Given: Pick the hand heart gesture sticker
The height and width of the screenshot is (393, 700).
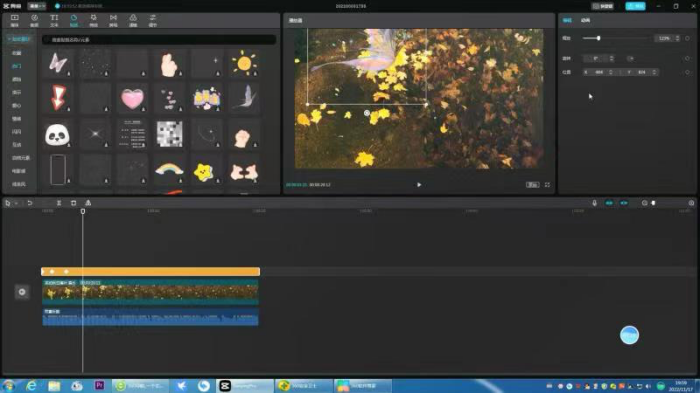Looking at the screenshot, I should click(244, 171).
